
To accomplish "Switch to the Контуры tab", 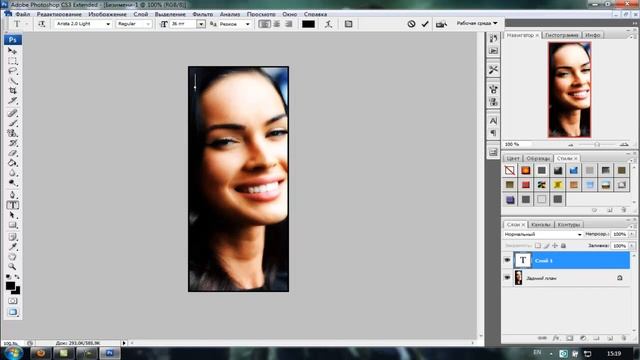I will click(x=569, y=224).
